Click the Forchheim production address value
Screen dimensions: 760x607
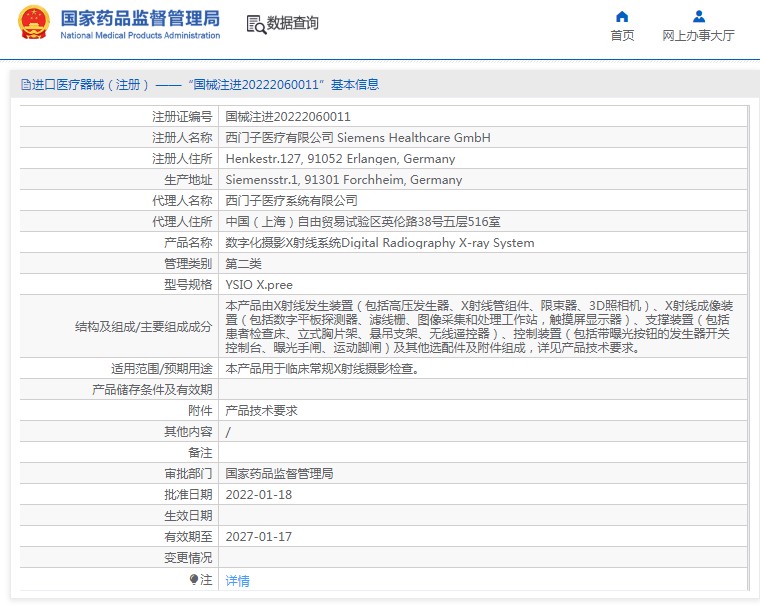point(343,180)
